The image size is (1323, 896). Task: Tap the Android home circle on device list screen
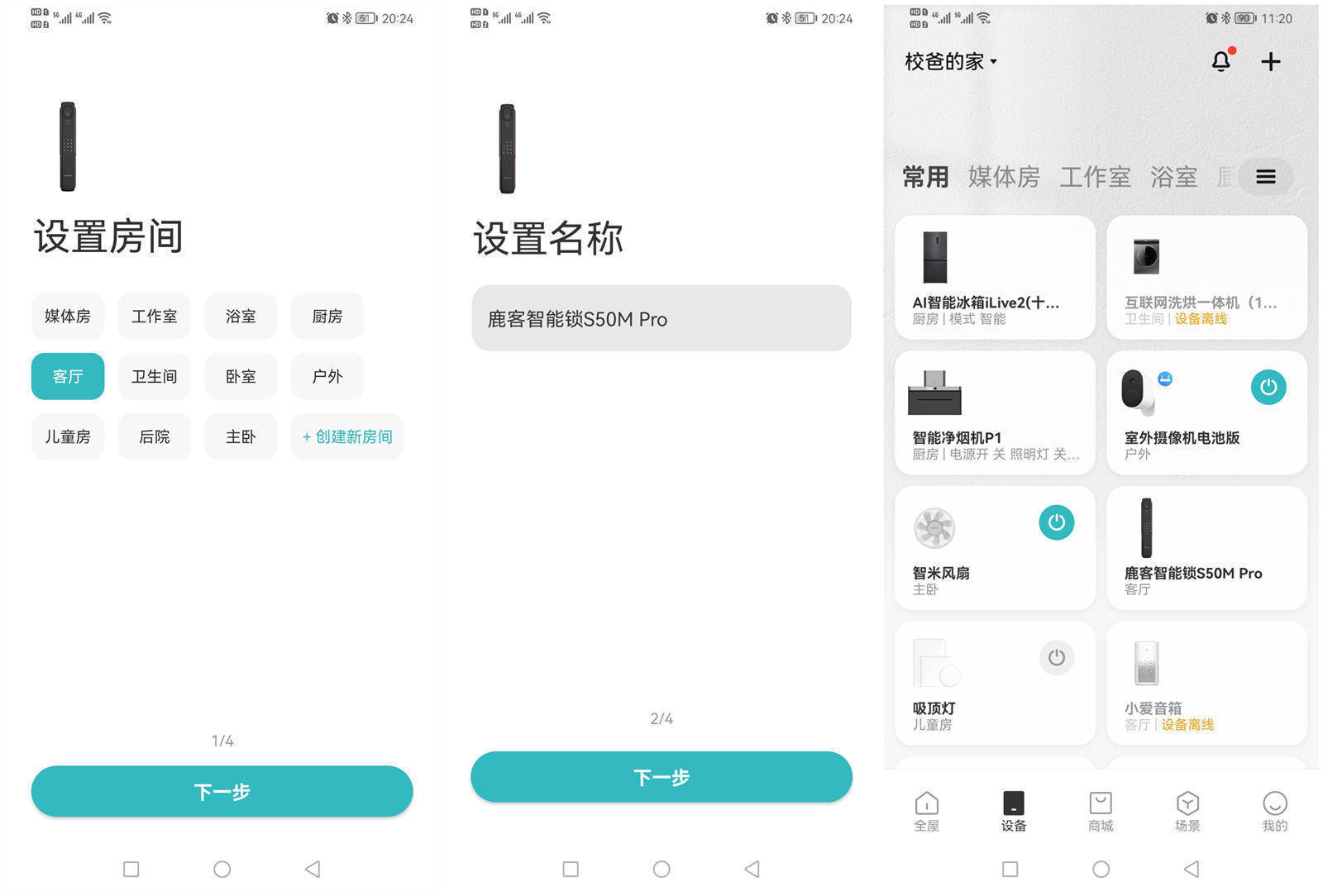(x=1101, y=869)
